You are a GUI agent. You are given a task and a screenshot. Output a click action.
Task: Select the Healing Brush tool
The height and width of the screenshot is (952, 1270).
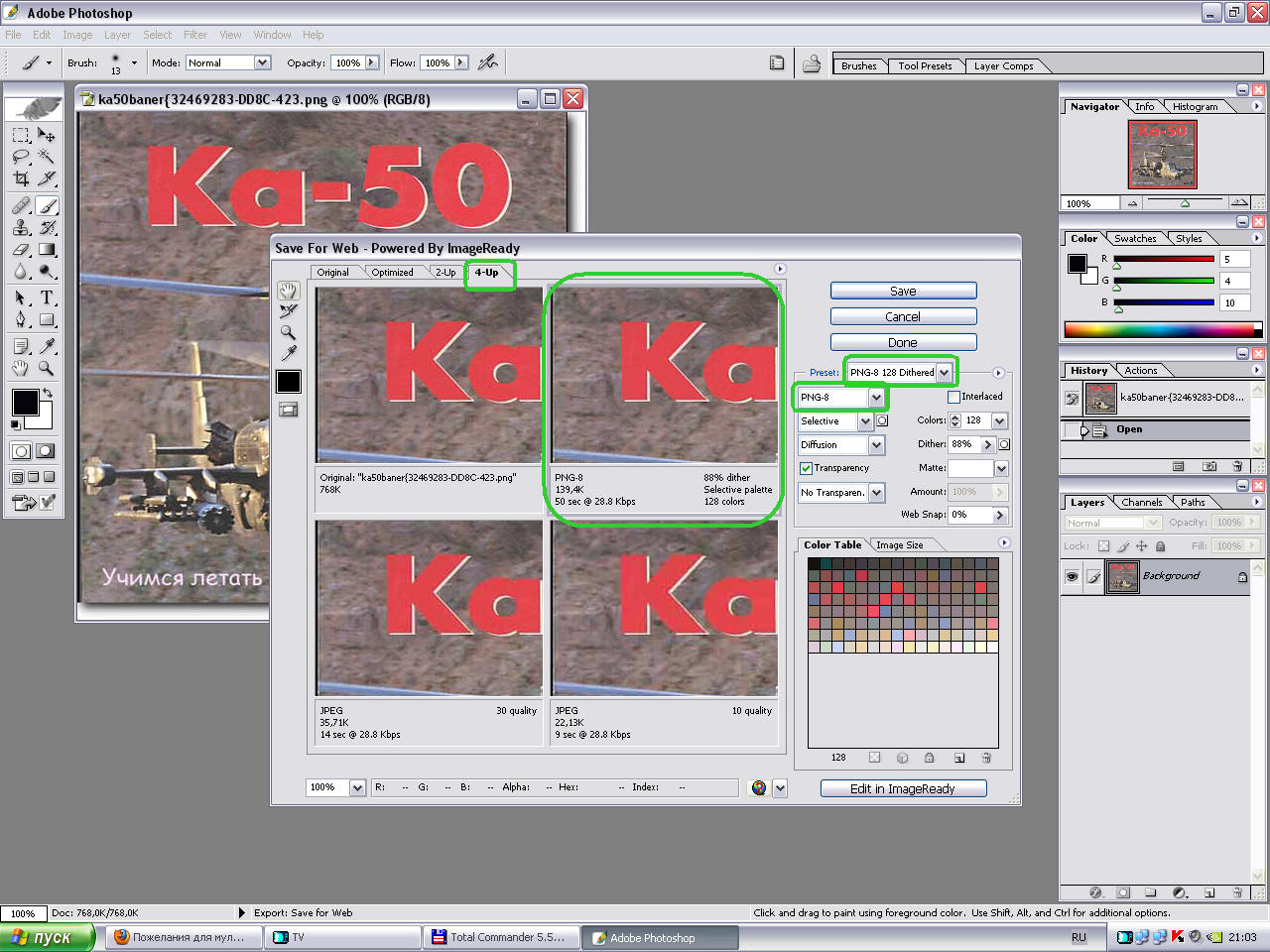click(x=21, y=205)
